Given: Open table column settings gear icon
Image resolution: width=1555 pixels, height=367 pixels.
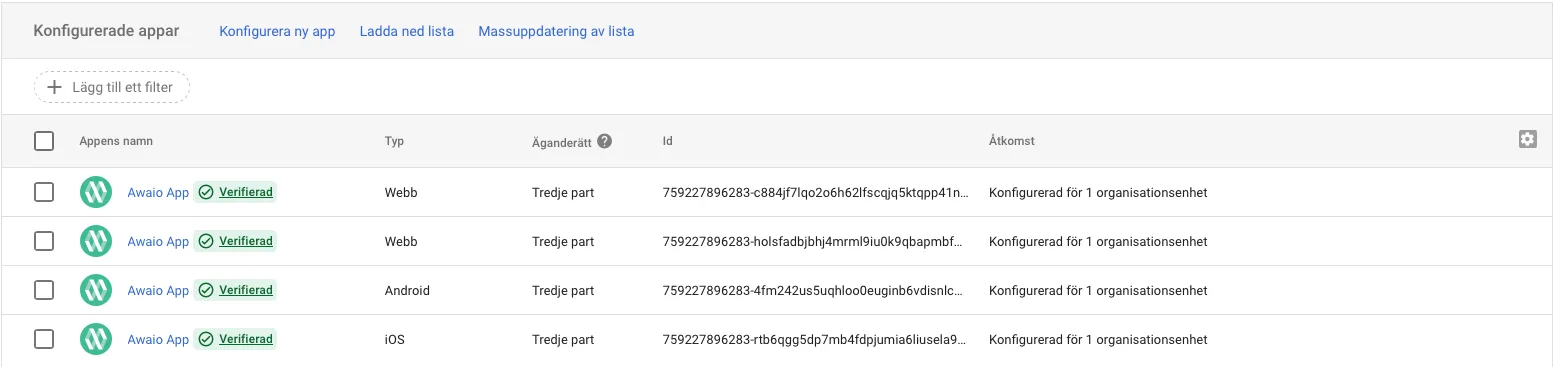Looking at the screenshot, I should [x=1527, y=140].
